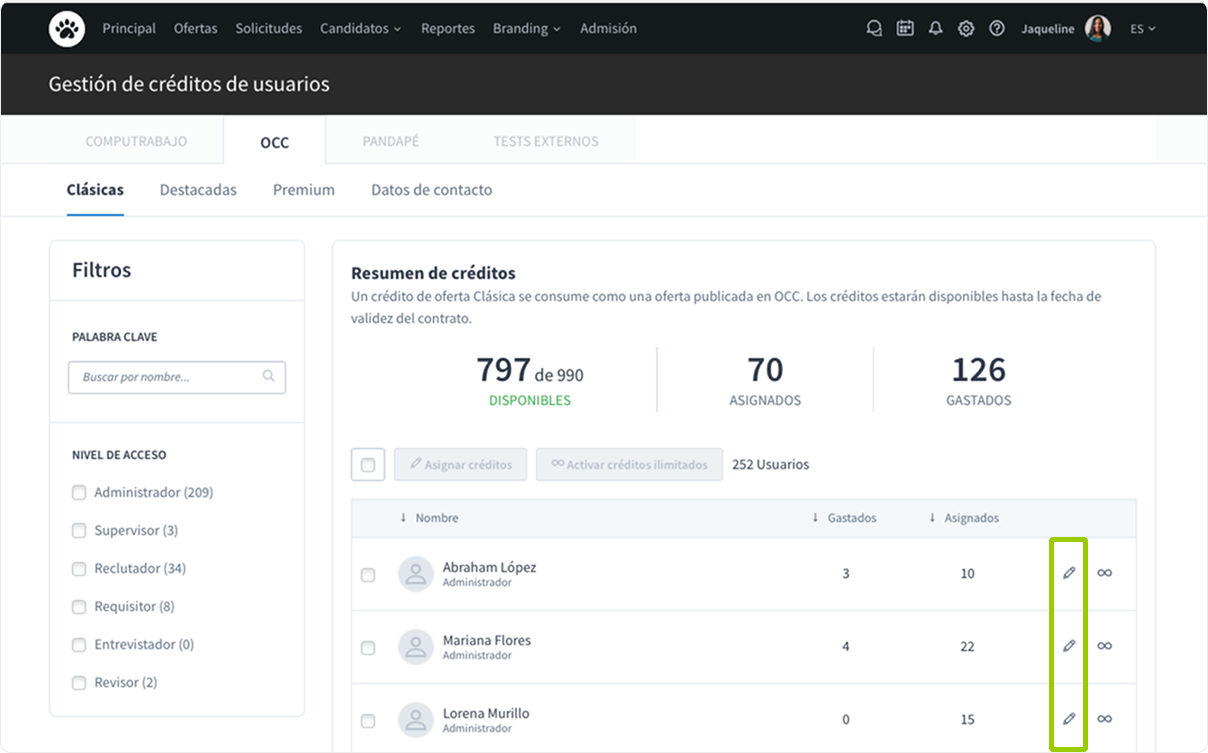Go to Reportes in navigation bar

[447, 29]
